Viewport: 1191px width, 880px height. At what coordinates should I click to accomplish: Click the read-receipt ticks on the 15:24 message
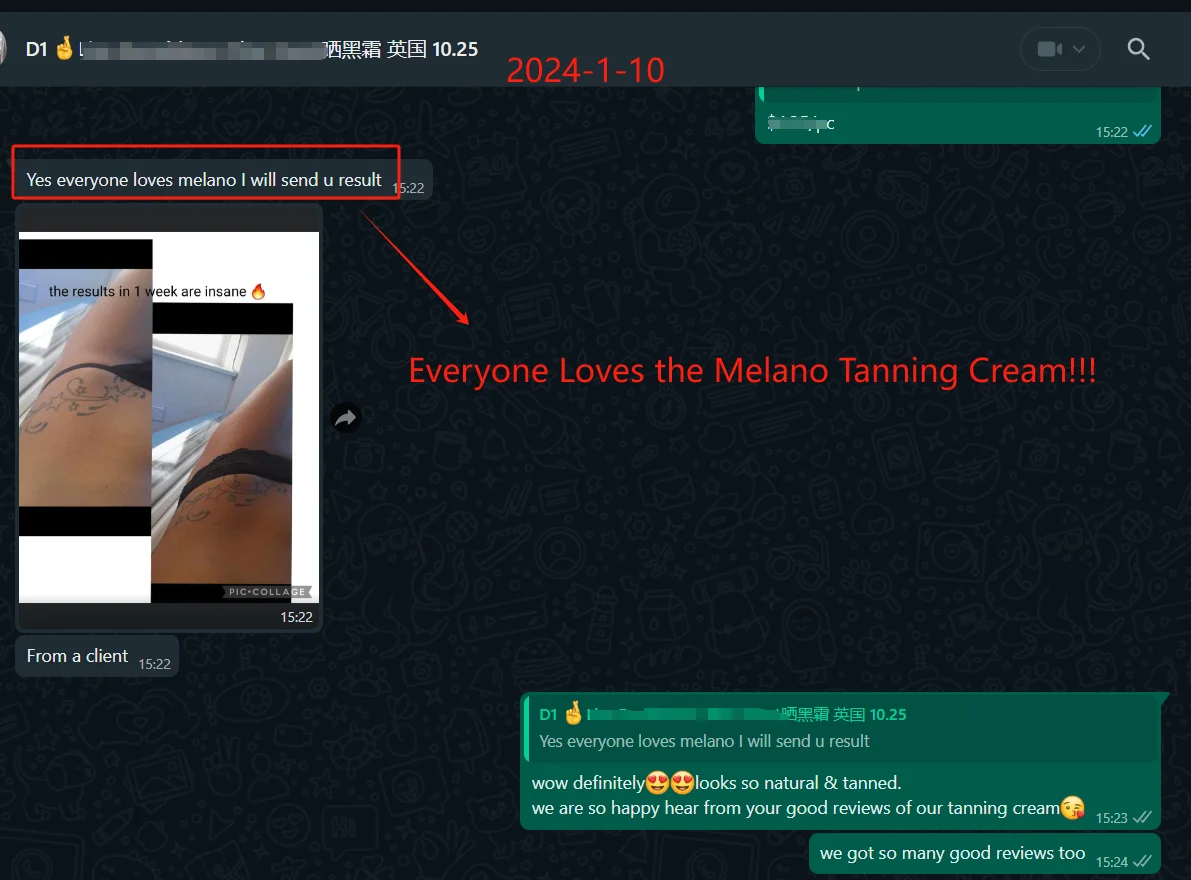pos(1142,861)
